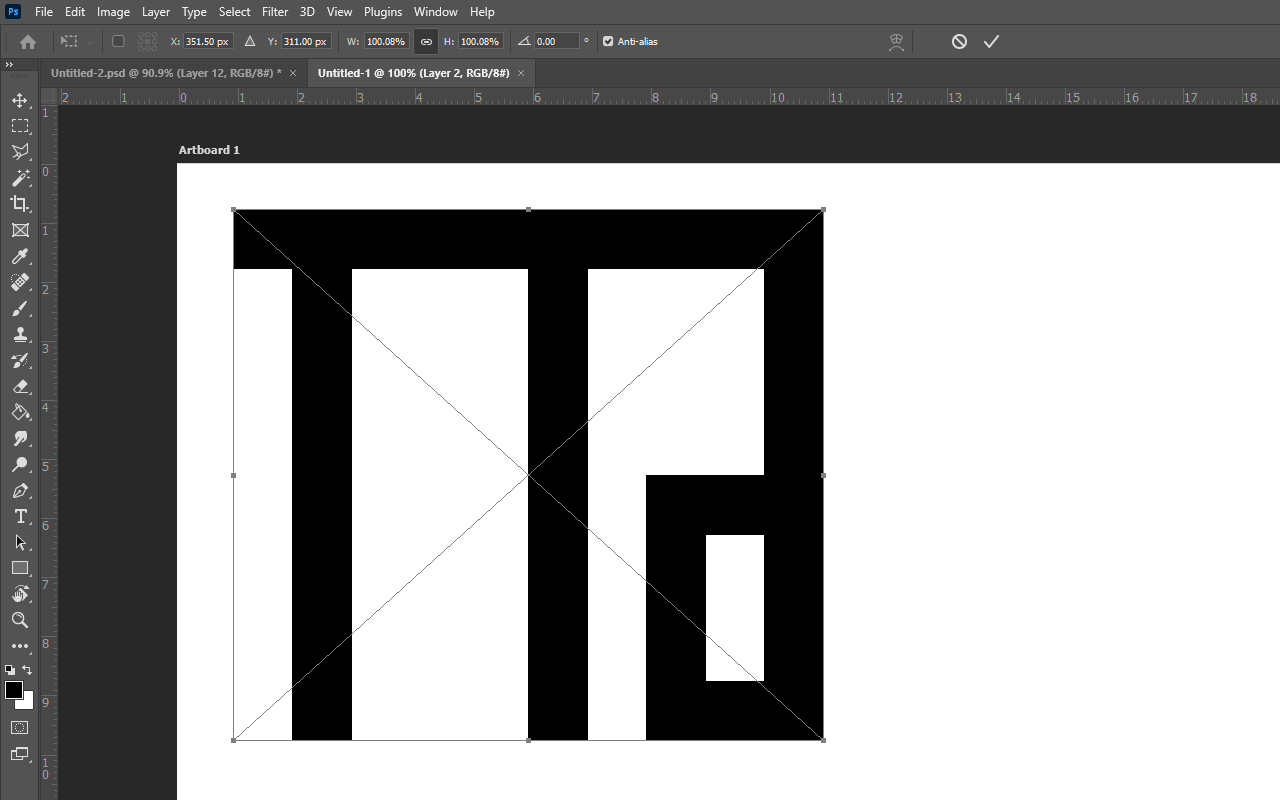Select the Pen tool
Screen dimensions: 1280x800
click(x=20, y=491)
